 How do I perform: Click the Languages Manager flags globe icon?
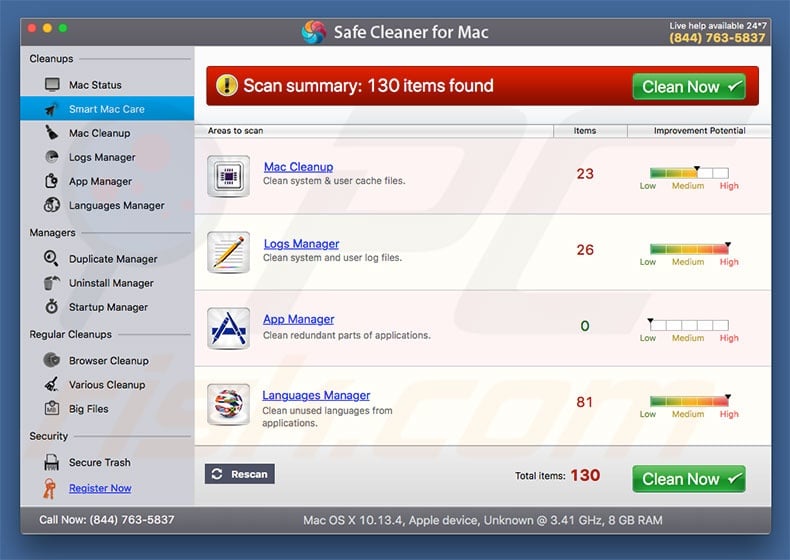(x=228, y=404)
